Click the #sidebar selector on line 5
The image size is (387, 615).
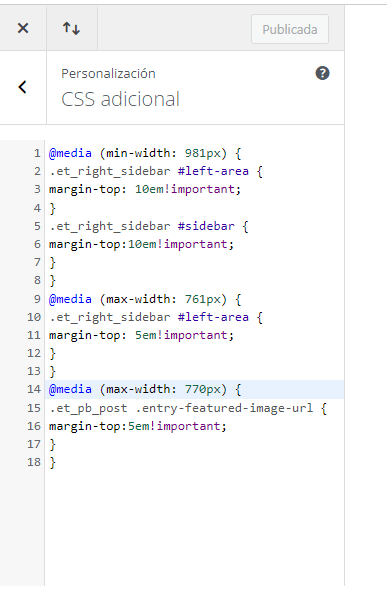206,226
